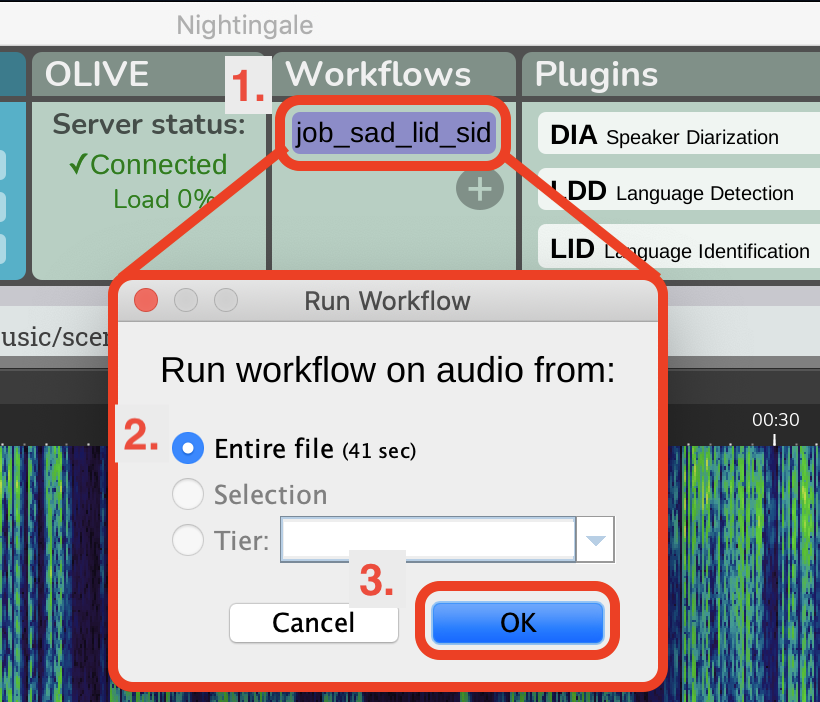820x702 pixels.
Task: Select the job_sad_lid_sid workflow badge
Action: pyautogui.click(x=392, y=130)
